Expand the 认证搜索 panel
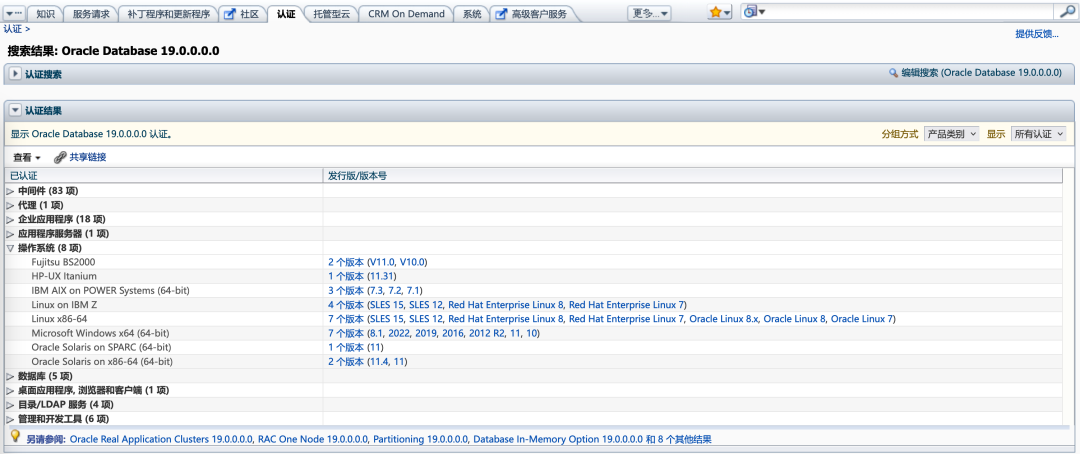The width and height of the screenshot is (1080, 454). [15, 74]
